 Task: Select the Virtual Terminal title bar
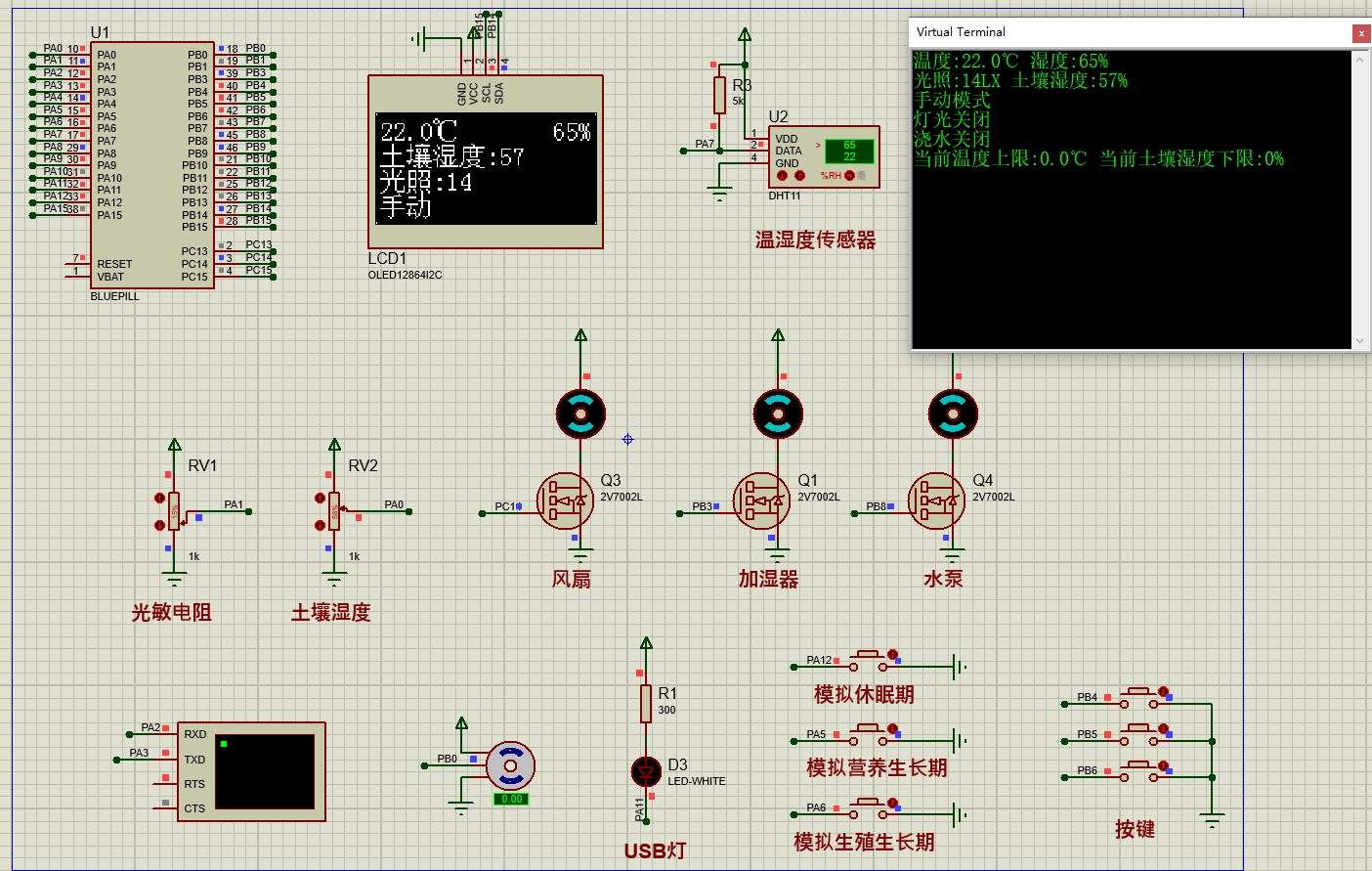pos(1130,32)
